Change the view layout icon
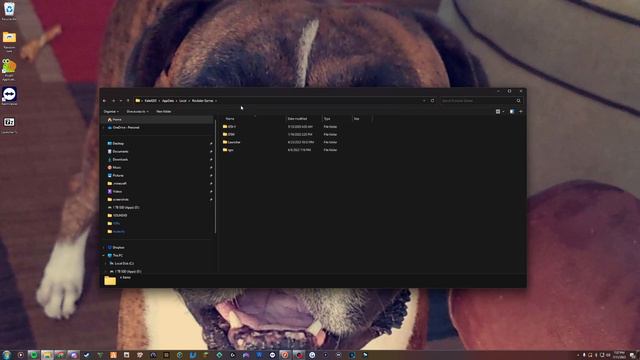Screen dimensions: 640x360 click(498, 111)
